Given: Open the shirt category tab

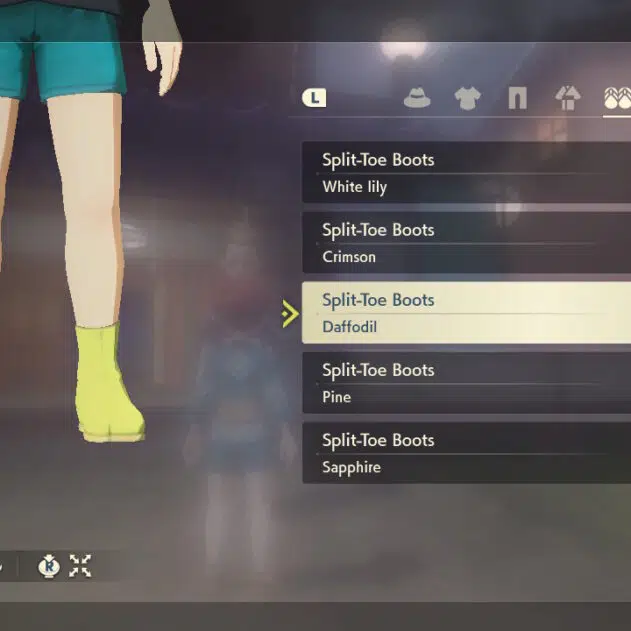Looking at the screenshot, I should click(x=467, y=98).
